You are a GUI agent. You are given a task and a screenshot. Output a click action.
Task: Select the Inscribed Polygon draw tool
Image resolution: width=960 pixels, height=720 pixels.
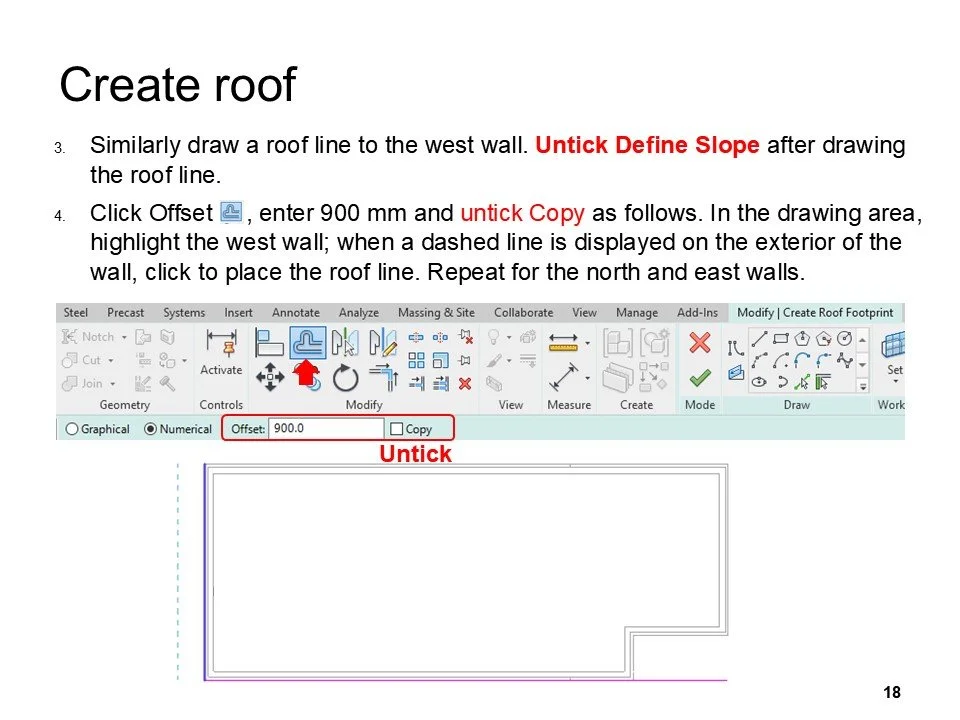click(x=802, y=338)
